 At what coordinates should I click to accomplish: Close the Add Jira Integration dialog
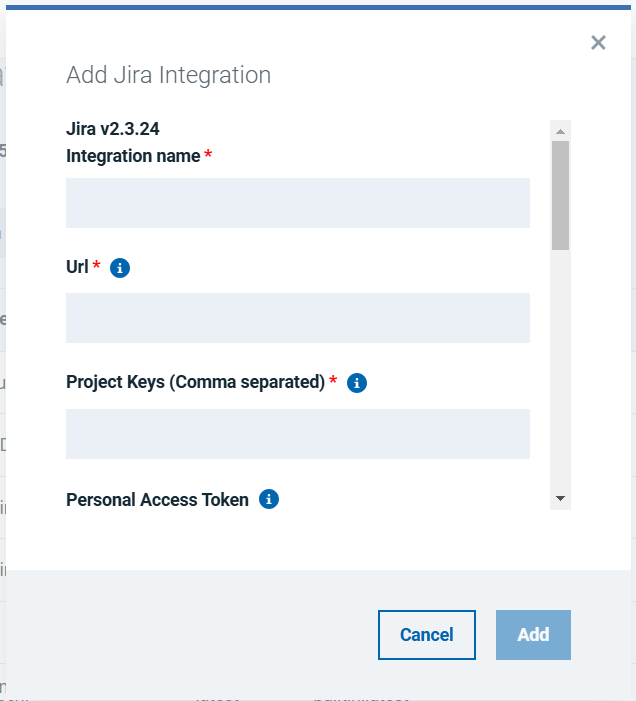click(x=598, y=42)
